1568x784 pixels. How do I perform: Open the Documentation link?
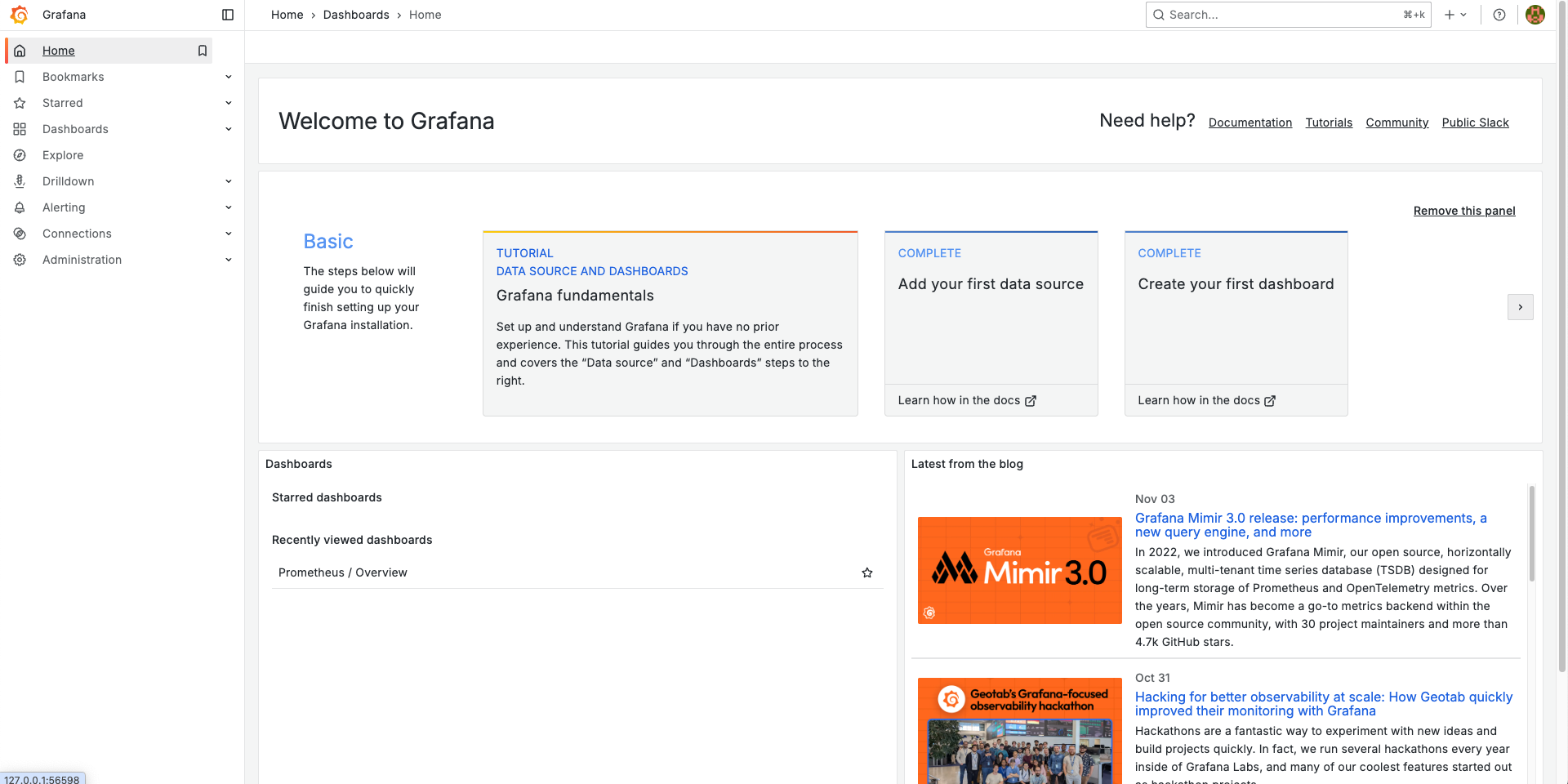click(x=1250, y=122)
